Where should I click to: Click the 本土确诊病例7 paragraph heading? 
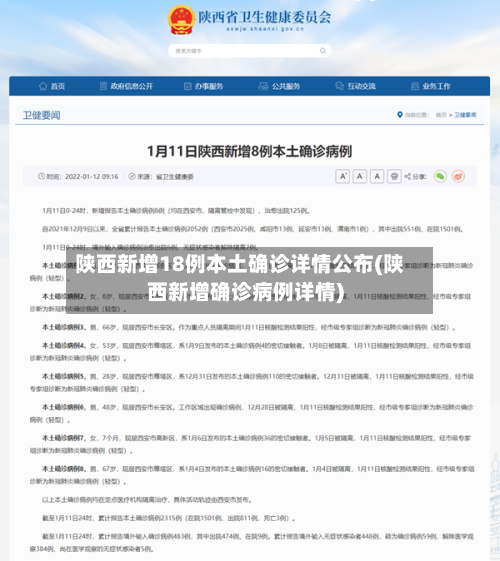(64, 438)
